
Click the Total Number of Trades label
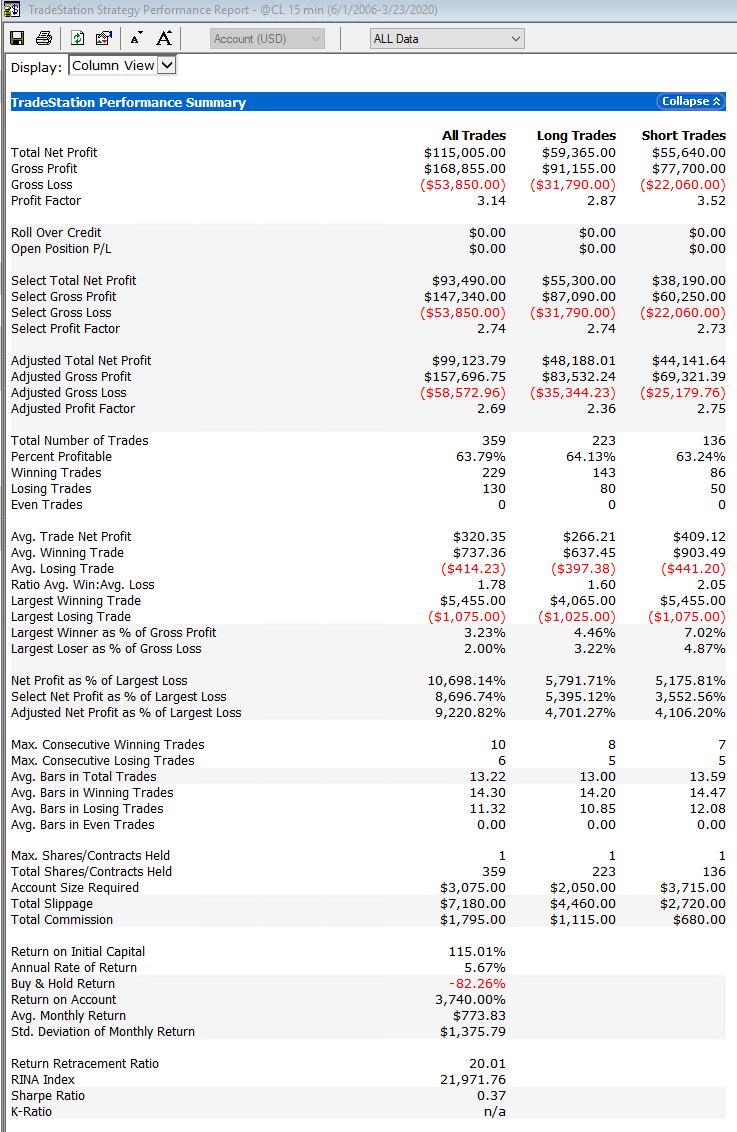pos(79,440)
